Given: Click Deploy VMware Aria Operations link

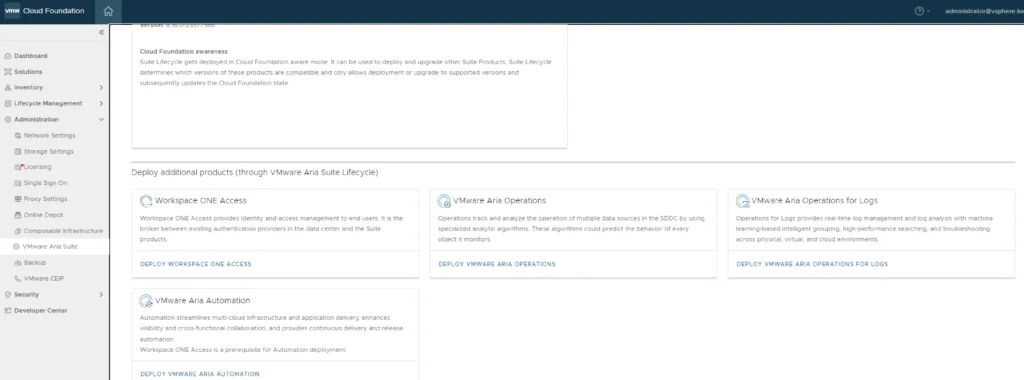Looking at the screenshot, I should (x=497, y=264).
